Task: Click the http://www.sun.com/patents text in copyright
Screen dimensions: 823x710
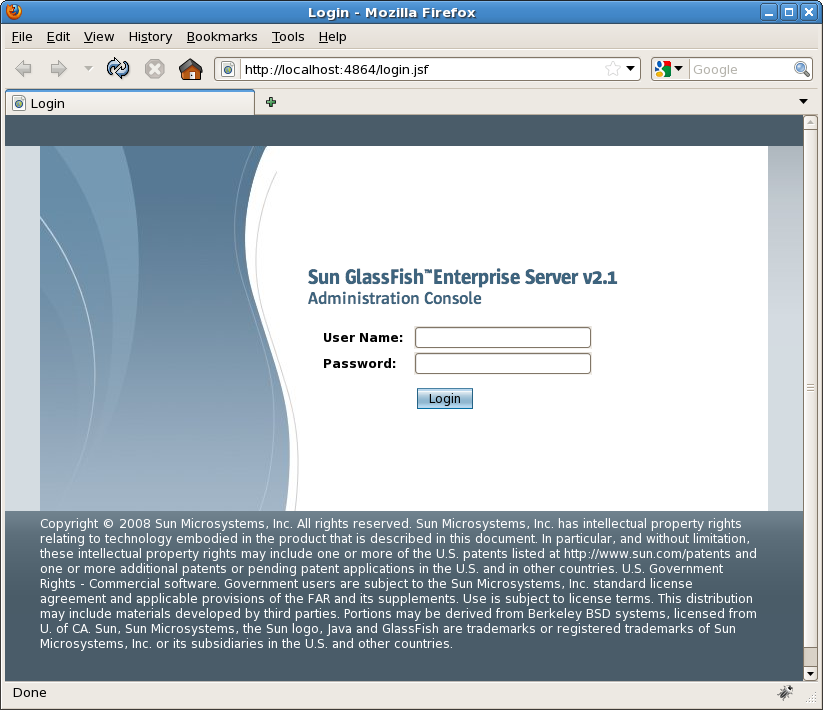Action: (x=647, y=554)
